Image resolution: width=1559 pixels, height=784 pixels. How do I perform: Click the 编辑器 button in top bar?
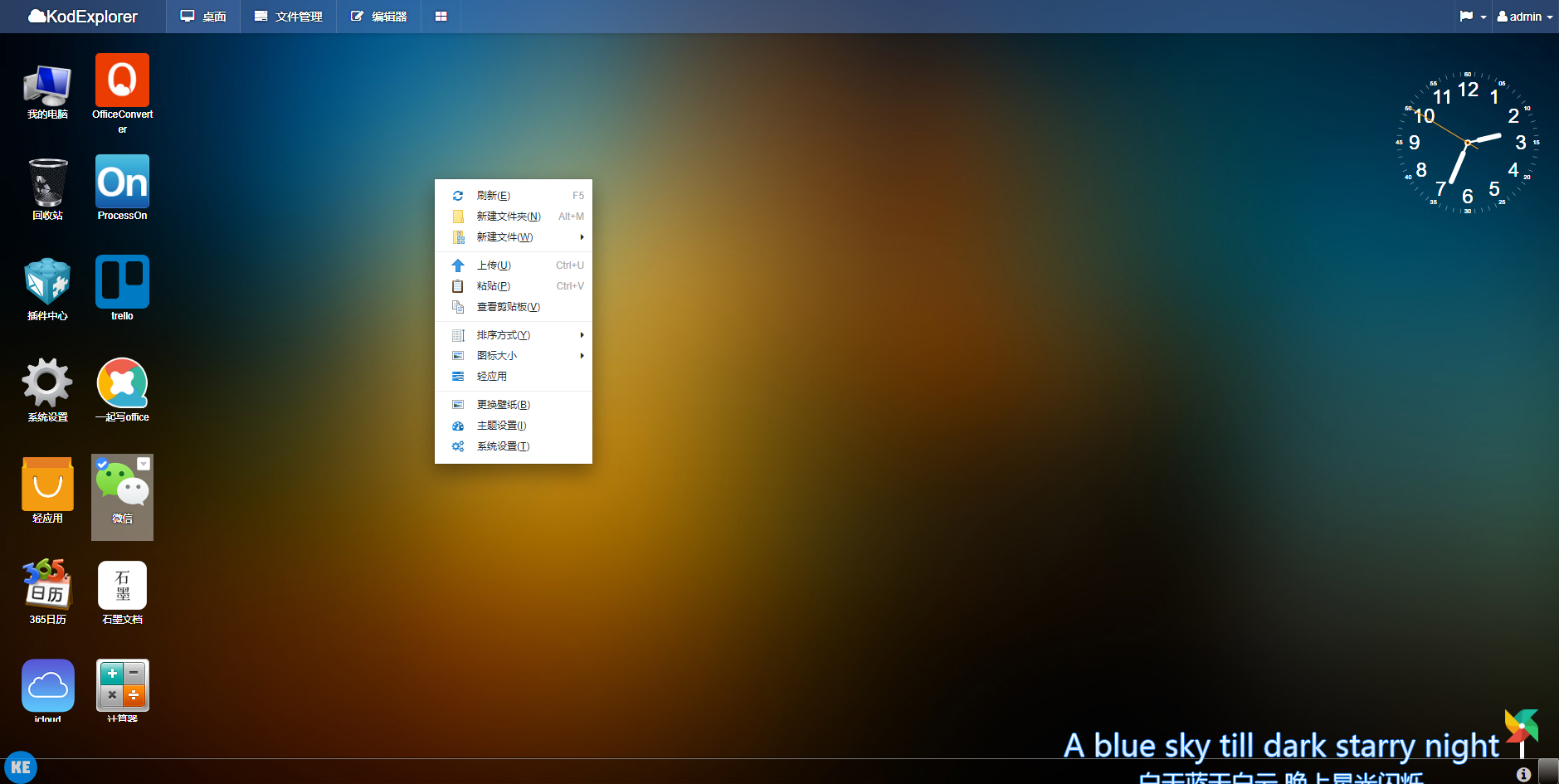(x=378, y=17)
